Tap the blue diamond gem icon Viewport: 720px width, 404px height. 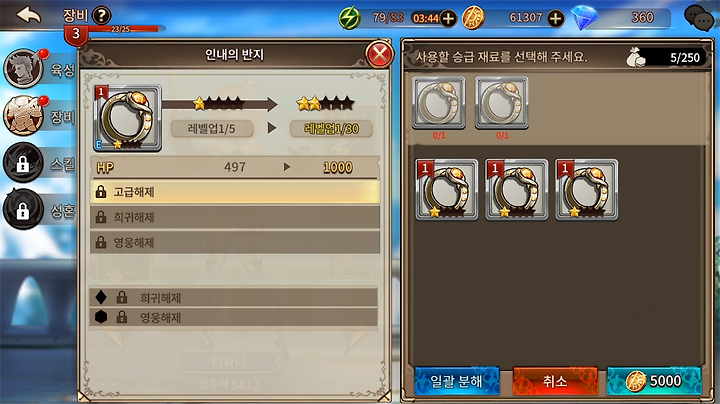click(x=585, y=18)
